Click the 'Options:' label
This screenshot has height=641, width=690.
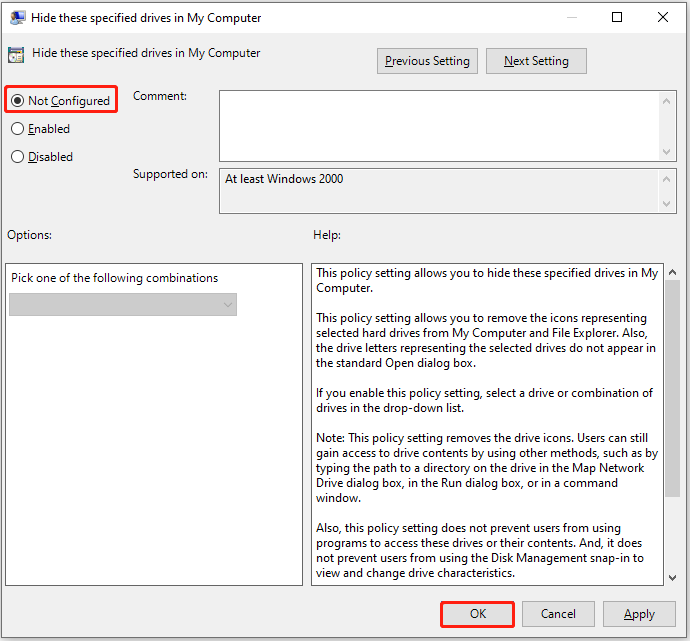tap(29, 235)
